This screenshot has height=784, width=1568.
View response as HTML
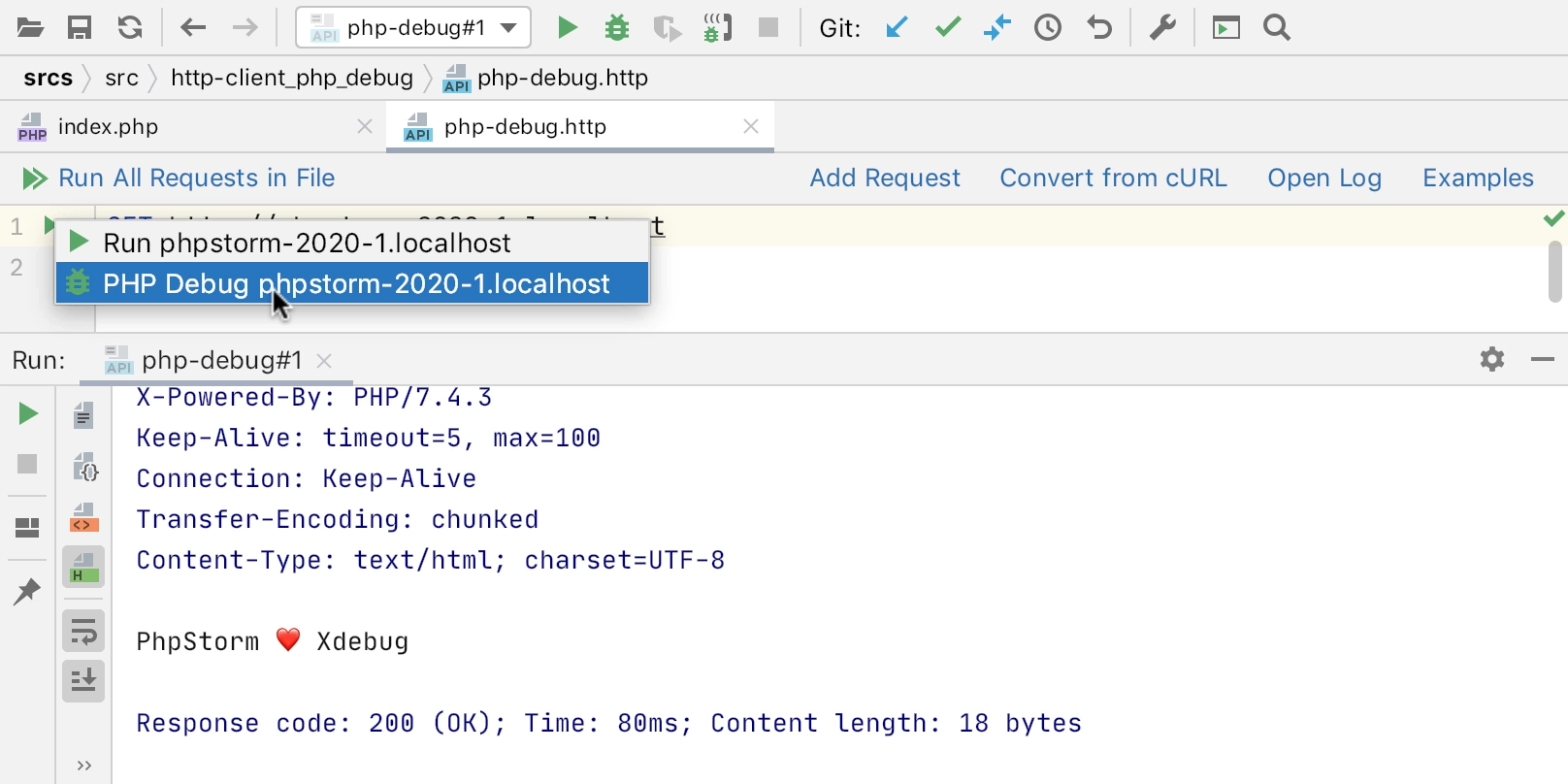pos(84,568)
